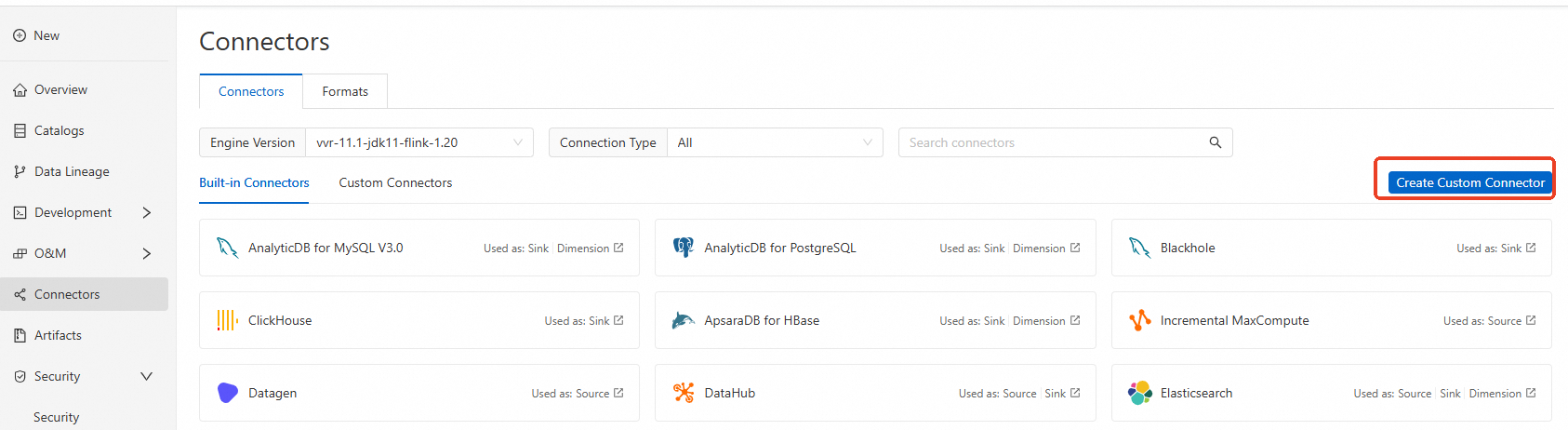
Task: Open Incremental MaxCompute external link icon
Action: pyautogui.click(x=1531, y=320)
